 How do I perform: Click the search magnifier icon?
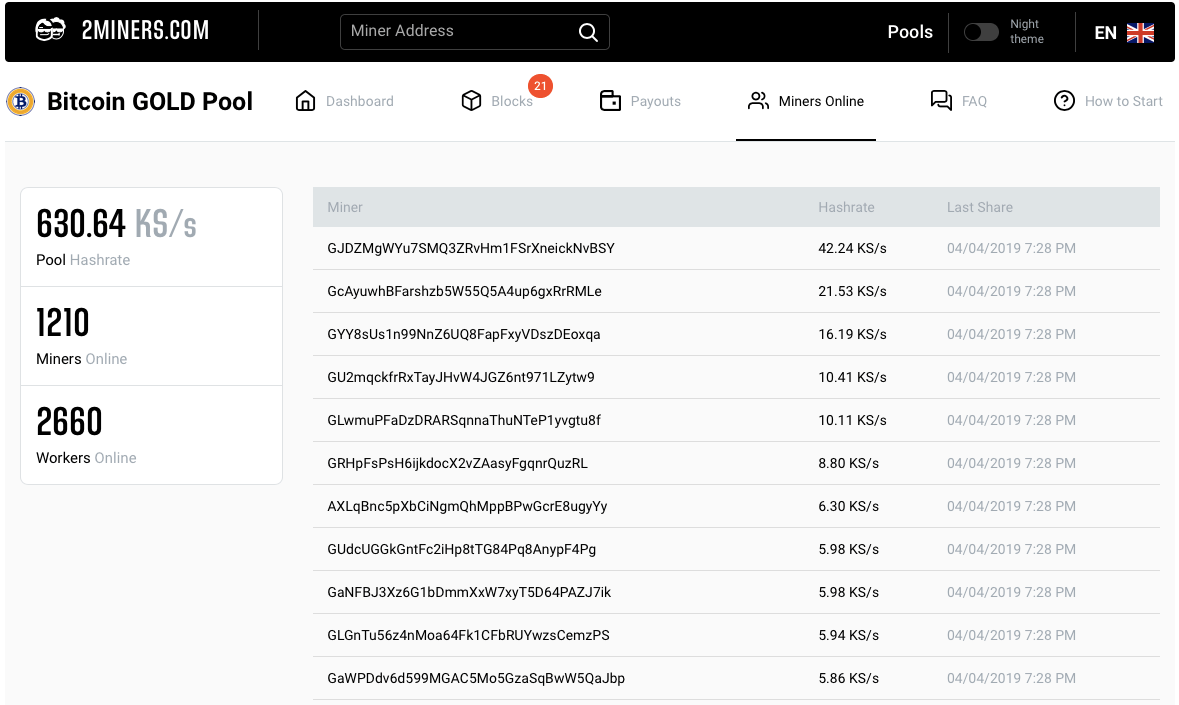pyautogui.click(x=588, y=32)
